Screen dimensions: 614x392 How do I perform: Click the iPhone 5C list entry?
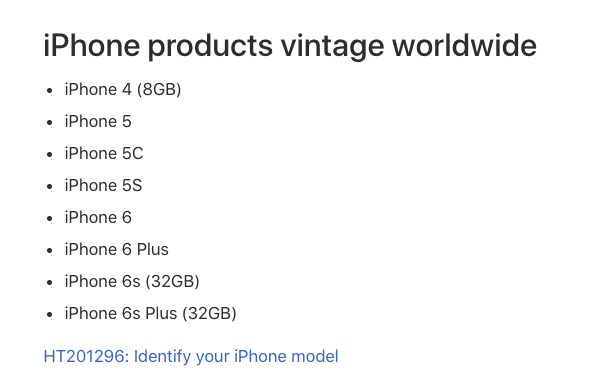coord(104,154)
